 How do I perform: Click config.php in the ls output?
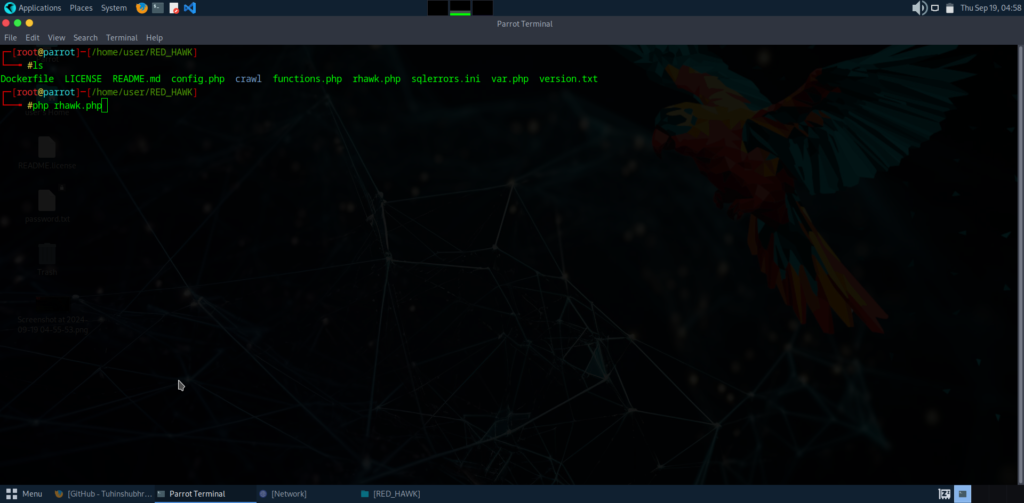pyautogui.click(x=198, y=79)
